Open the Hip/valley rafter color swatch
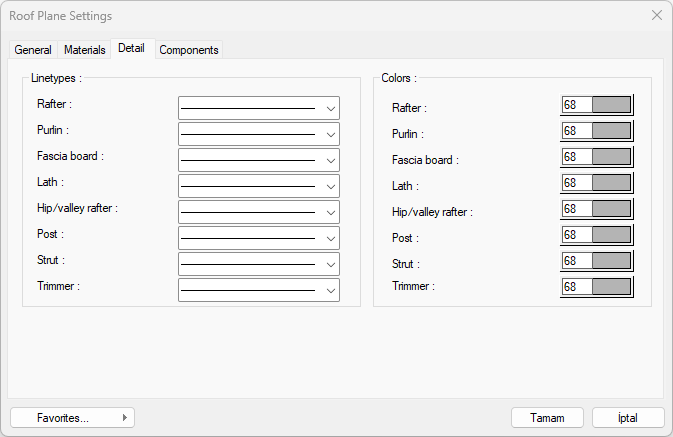 pos(611,209)
